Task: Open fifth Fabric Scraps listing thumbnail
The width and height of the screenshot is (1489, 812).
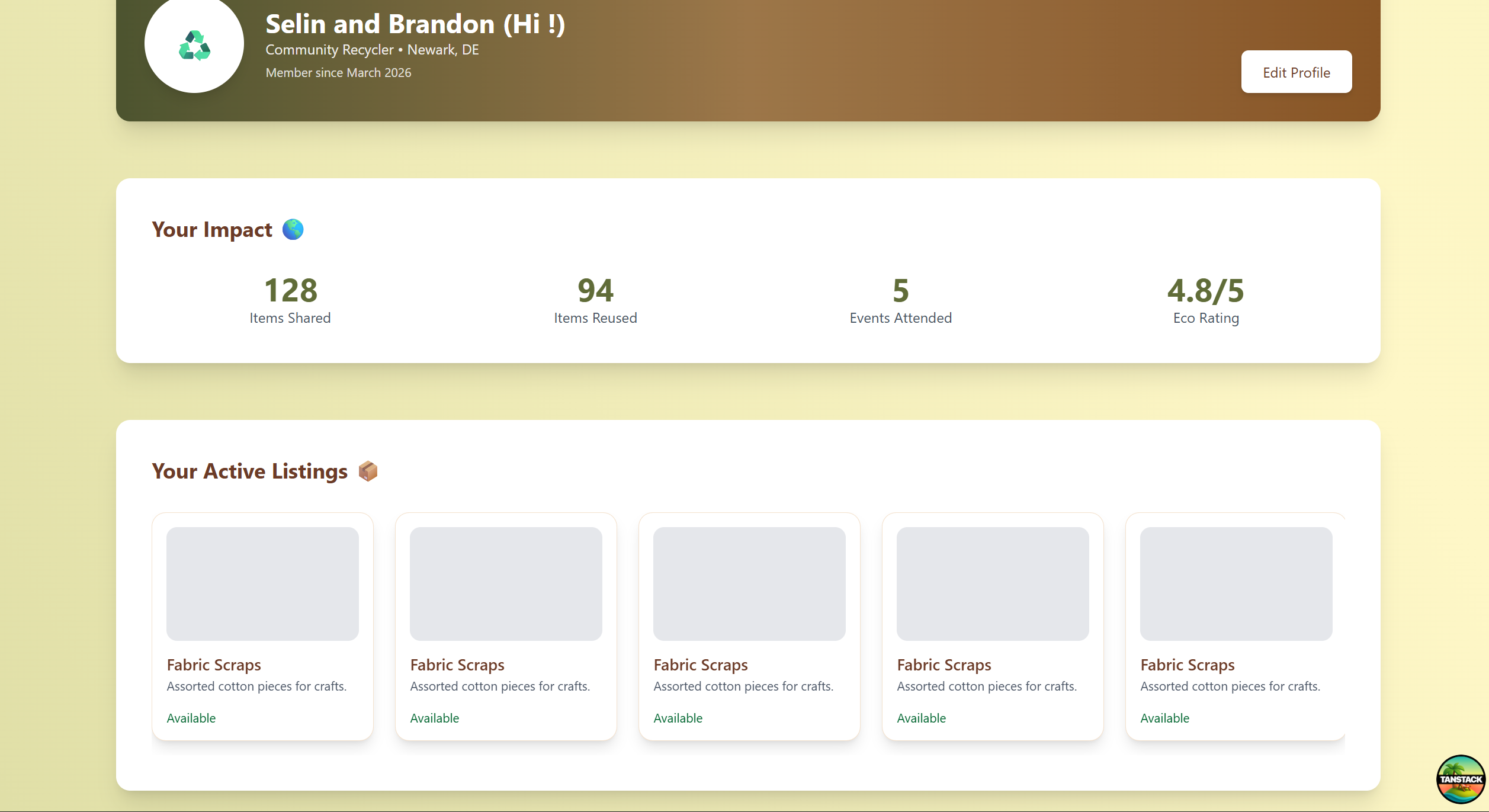Action: pyautogui.click(x=1236, y=583)
